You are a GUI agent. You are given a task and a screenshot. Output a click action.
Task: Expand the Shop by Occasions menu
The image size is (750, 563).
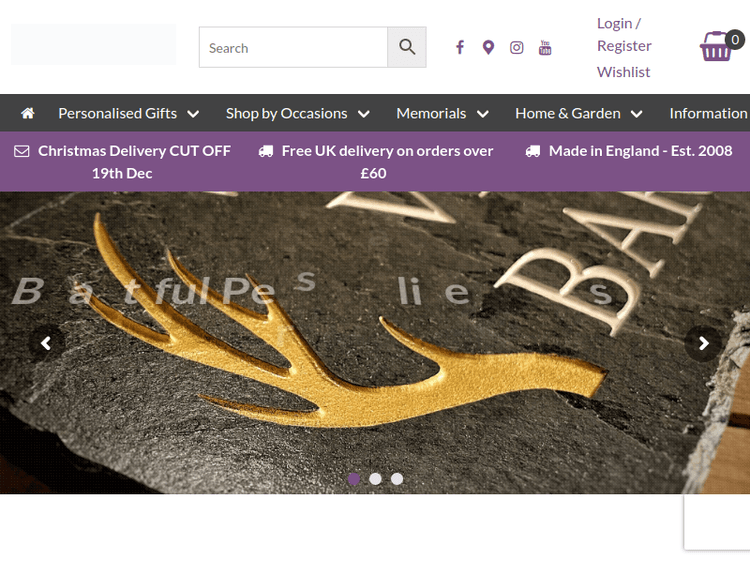[297, 113]
